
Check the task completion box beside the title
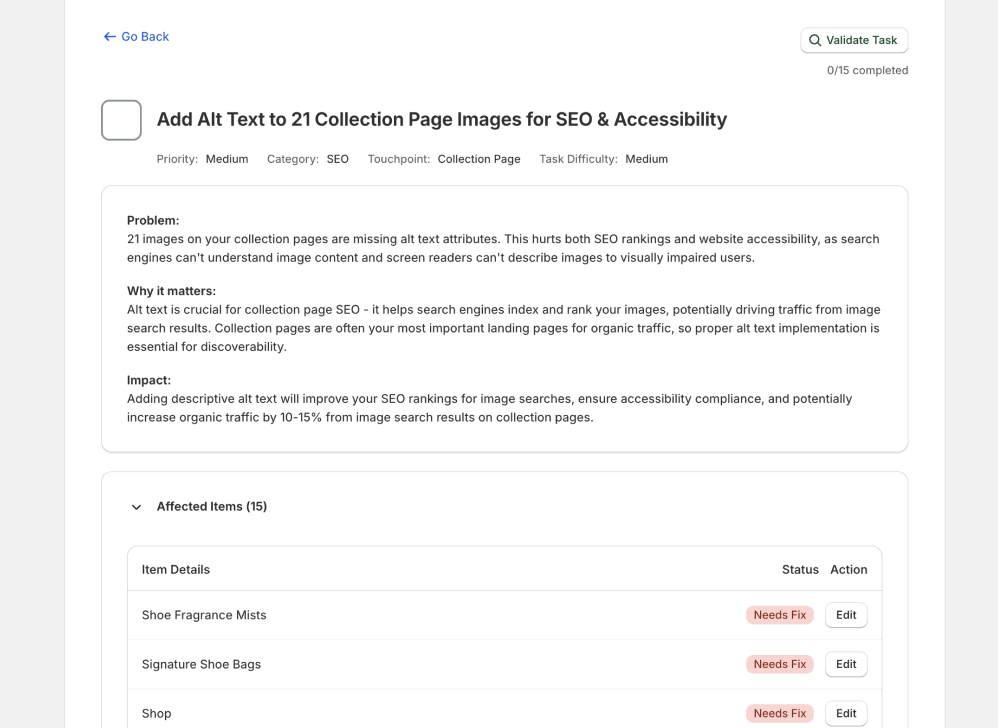pos(121,120)
